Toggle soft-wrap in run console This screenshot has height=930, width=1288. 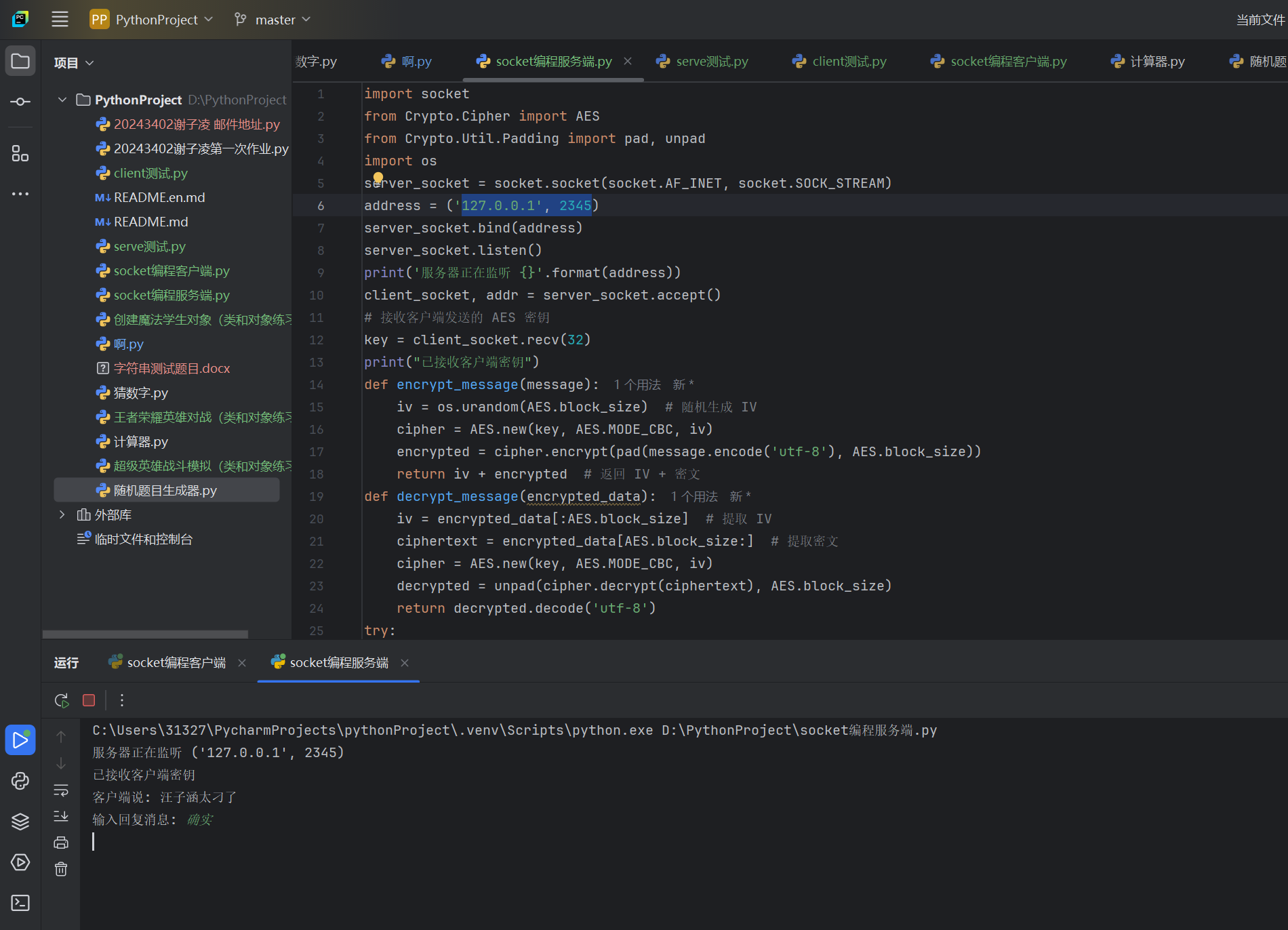coord(61,790)
